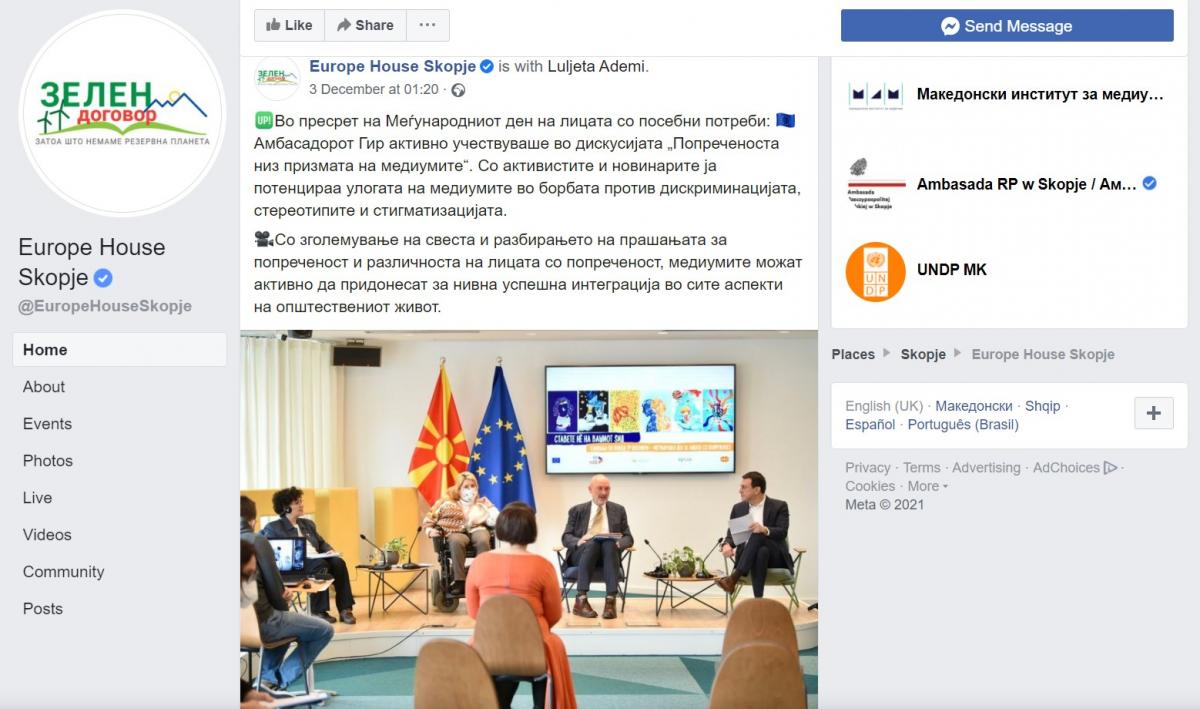Open the Skopje breadcrumb link

[x=923, y=354]
